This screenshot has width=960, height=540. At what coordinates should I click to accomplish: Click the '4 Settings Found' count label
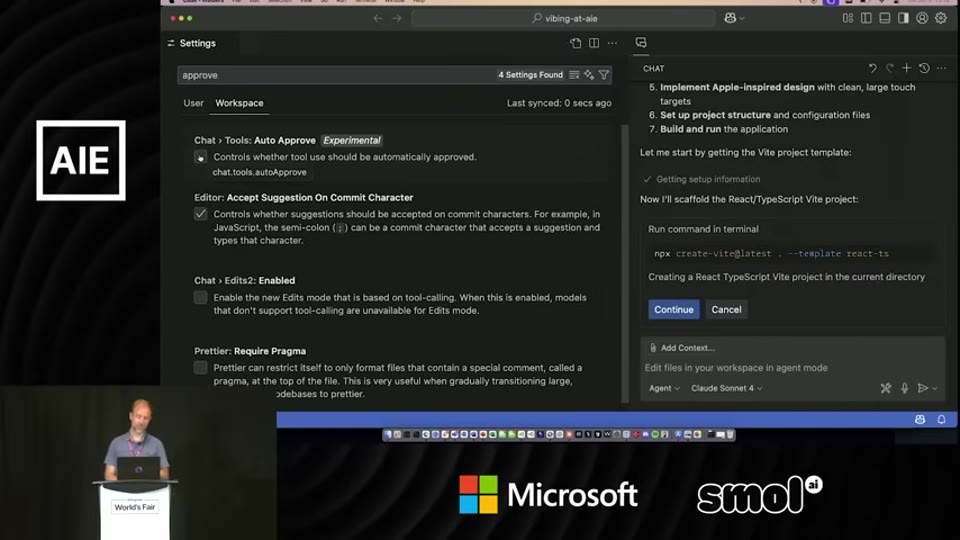click(x=530, y=75)
